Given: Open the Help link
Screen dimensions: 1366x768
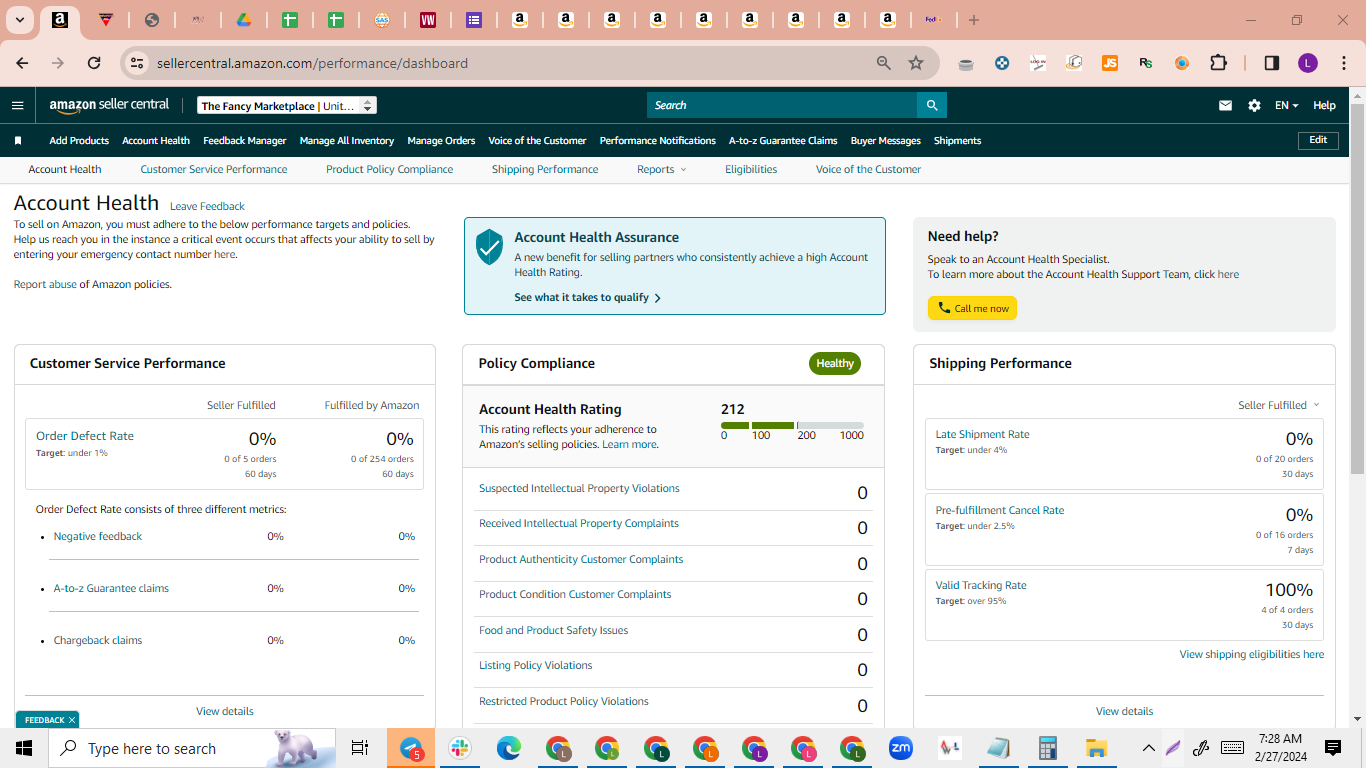Looking at the screenshot, I should [1324, 105].
